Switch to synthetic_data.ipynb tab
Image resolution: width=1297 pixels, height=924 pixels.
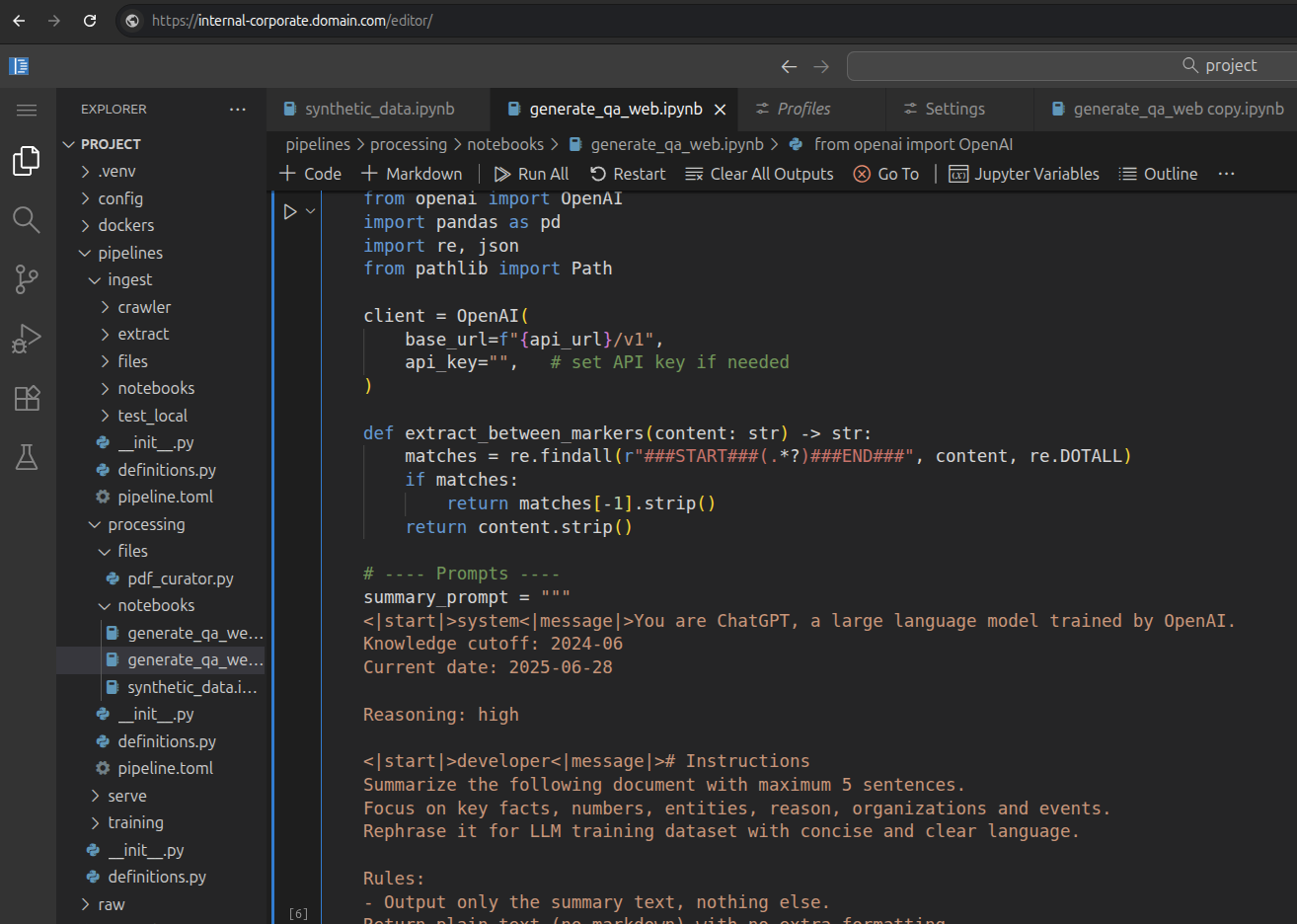(379, 109)
